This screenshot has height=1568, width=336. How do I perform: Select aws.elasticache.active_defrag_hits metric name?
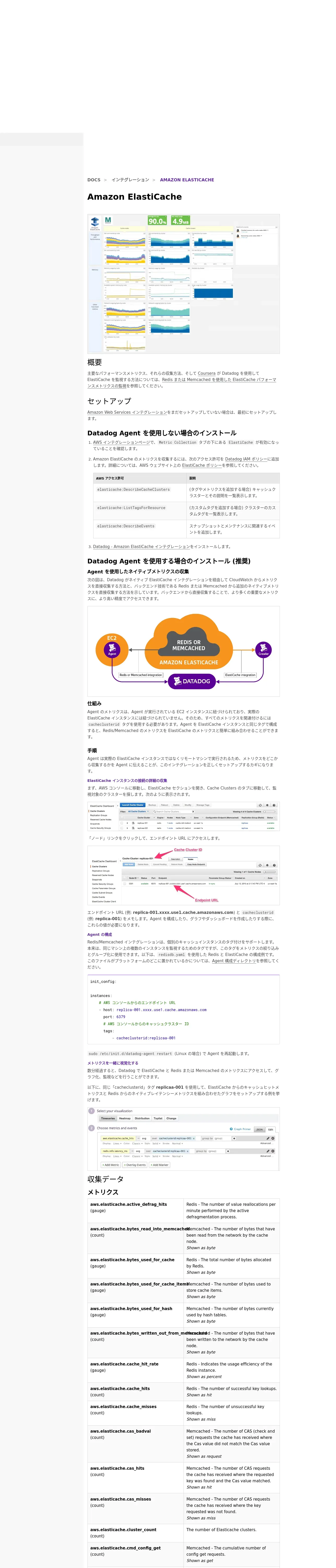point(129,1204)
